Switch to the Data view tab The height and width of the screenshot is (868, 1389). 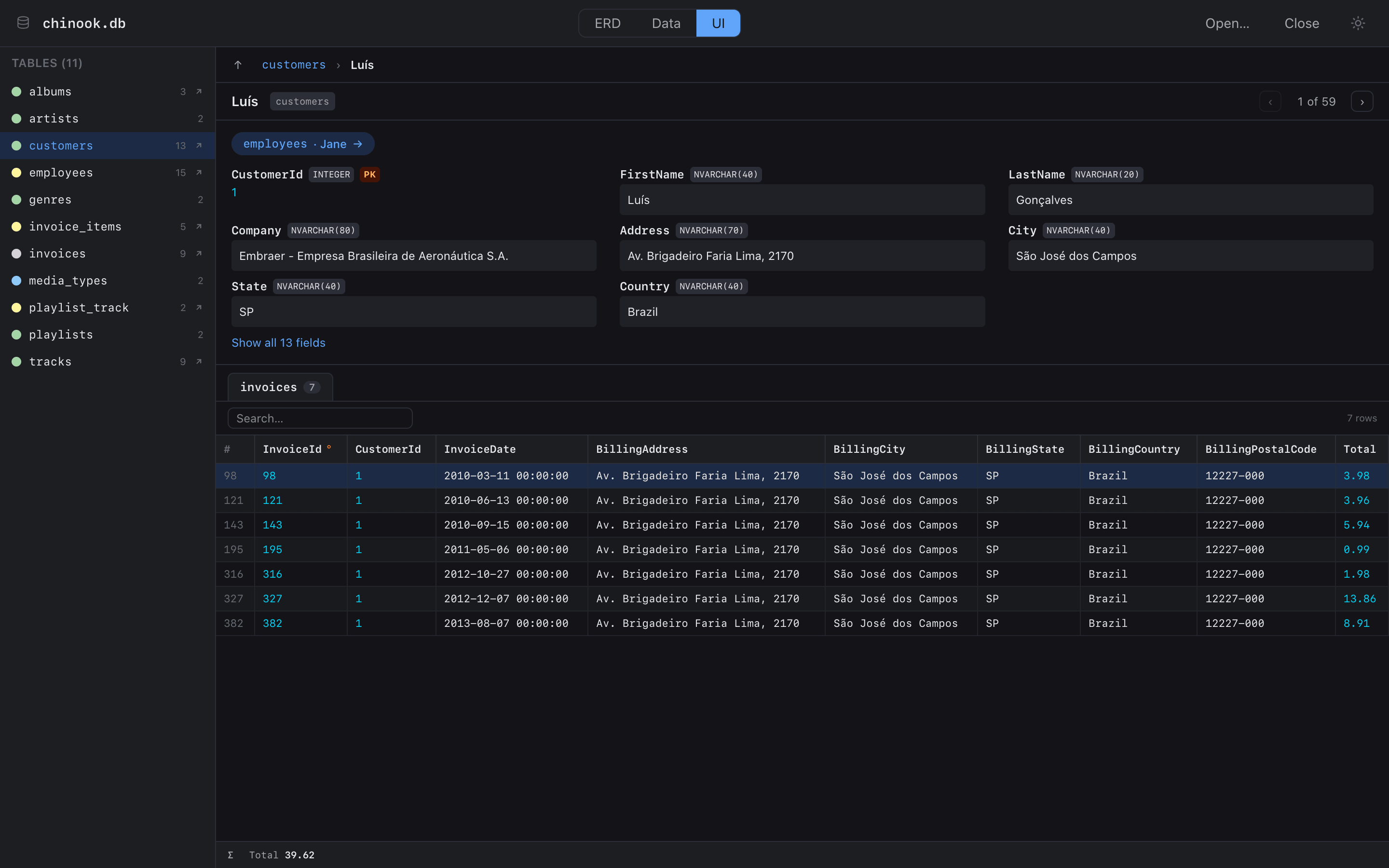point(666,23)
